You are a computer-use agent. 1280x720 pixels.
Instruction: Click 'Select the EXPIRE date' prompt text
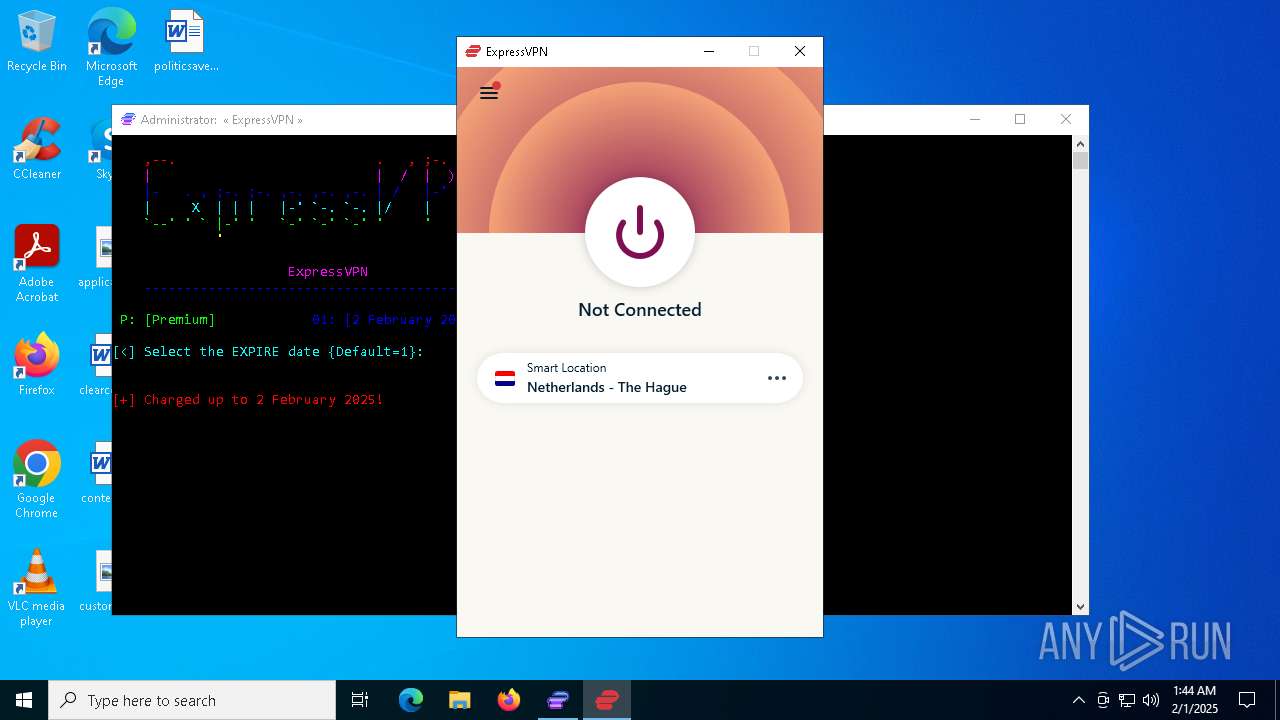coord(284,351)
